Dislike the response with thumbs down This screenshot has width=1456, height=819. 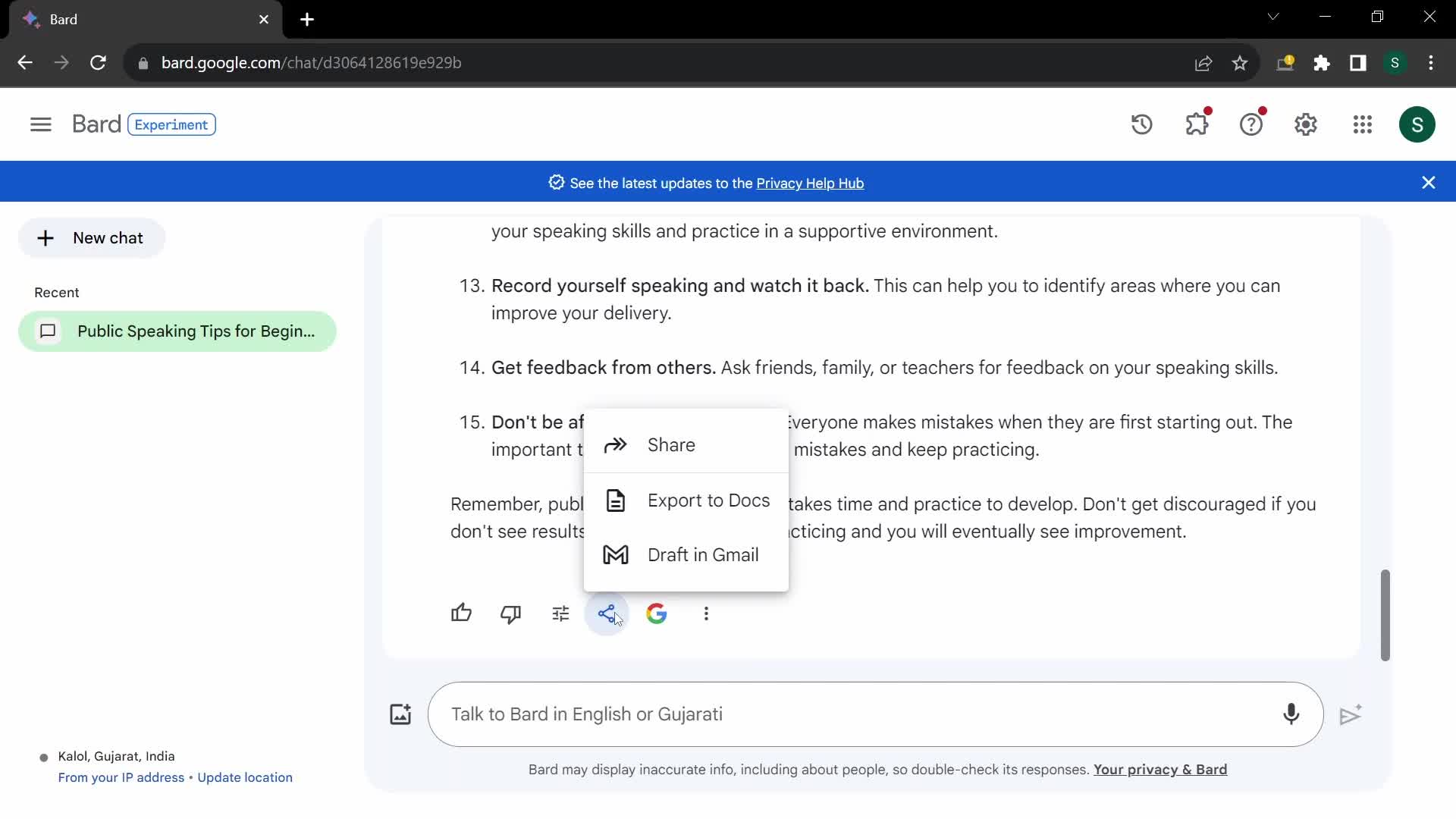tap(511, 613)
